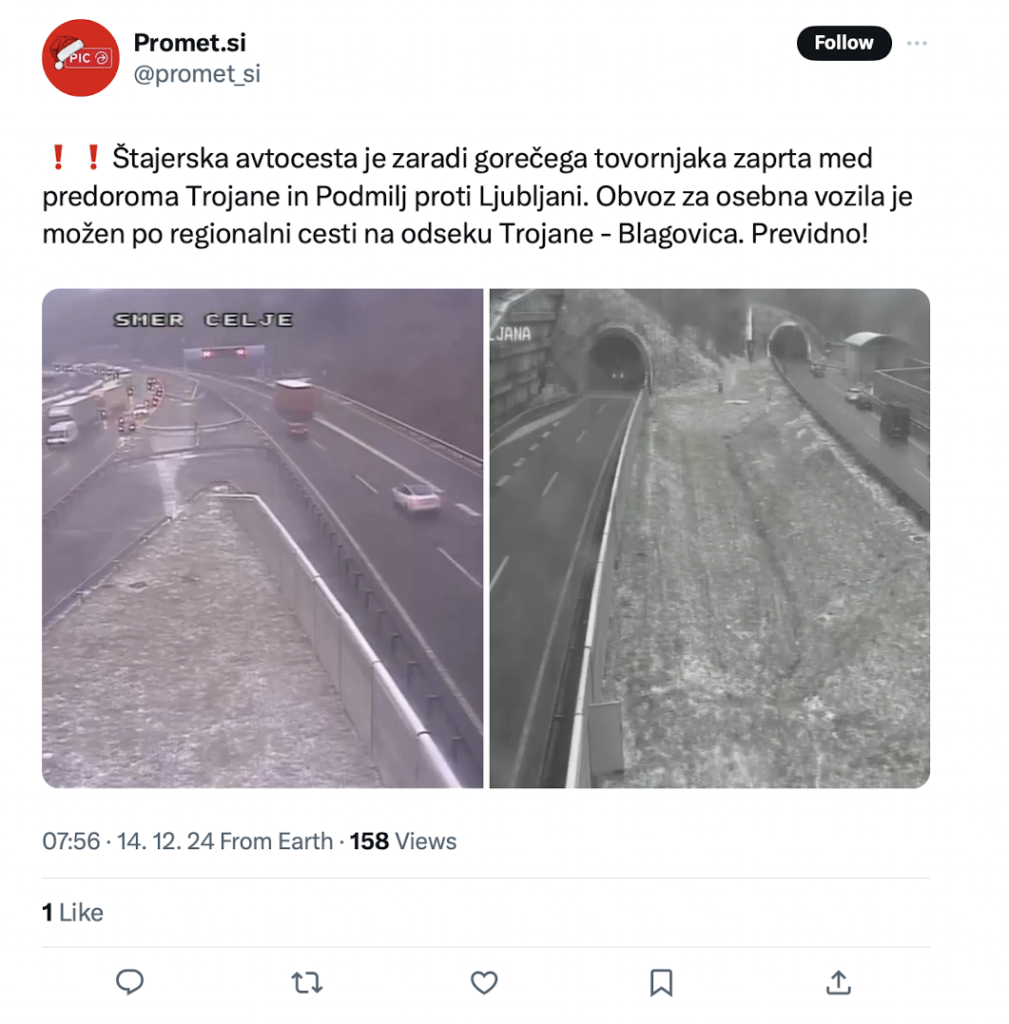Image resolution: width=1009 pixels, height=1024 pixels.
Task: Click the tweet text about Štajerska avtocesta
Action: point(477,196)
